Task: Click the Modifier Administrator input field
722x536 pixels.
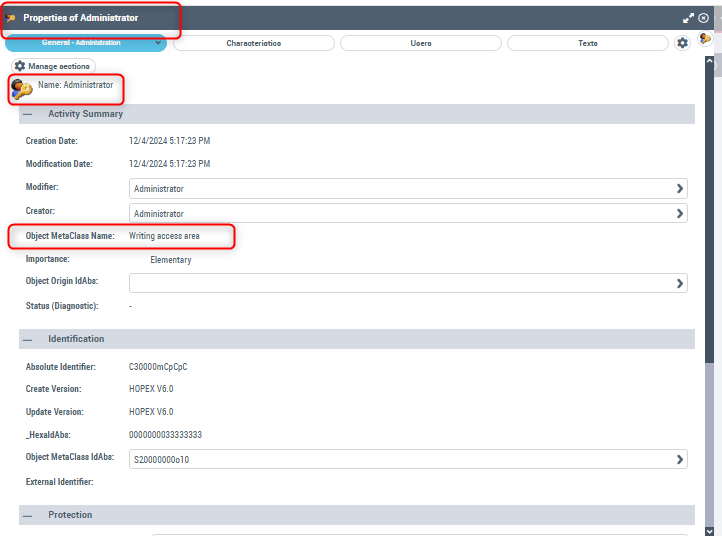Action: click(408, 188)
